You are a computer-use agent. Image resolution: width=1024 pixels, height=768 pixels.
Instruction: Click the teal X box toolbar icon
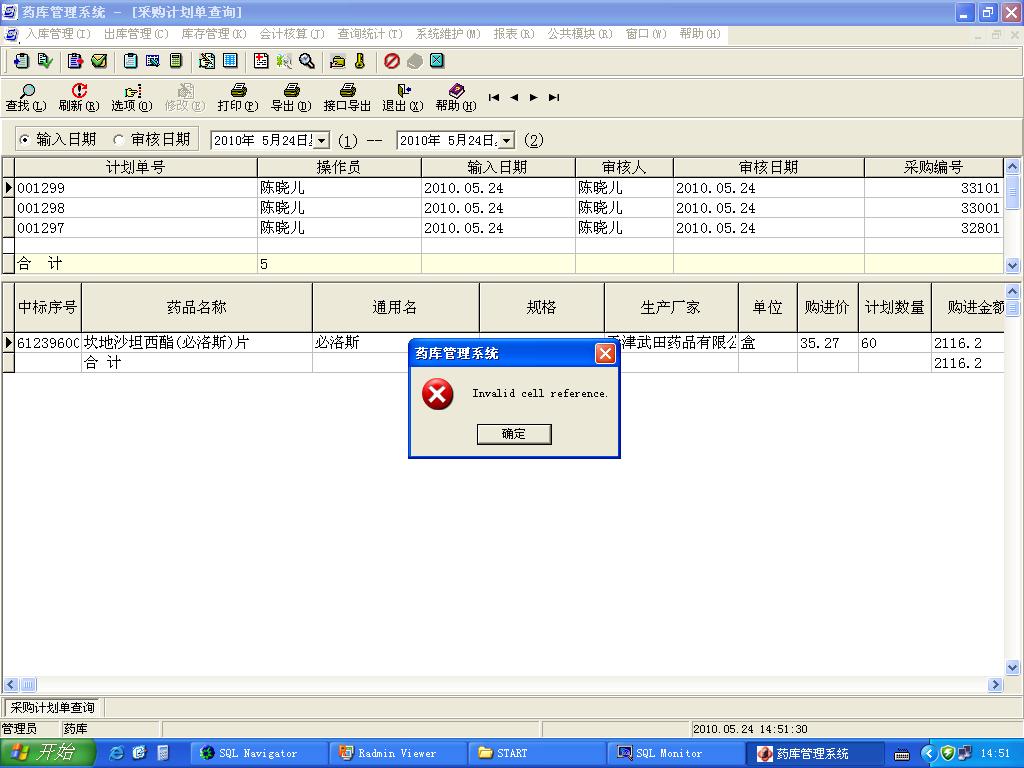437,61
